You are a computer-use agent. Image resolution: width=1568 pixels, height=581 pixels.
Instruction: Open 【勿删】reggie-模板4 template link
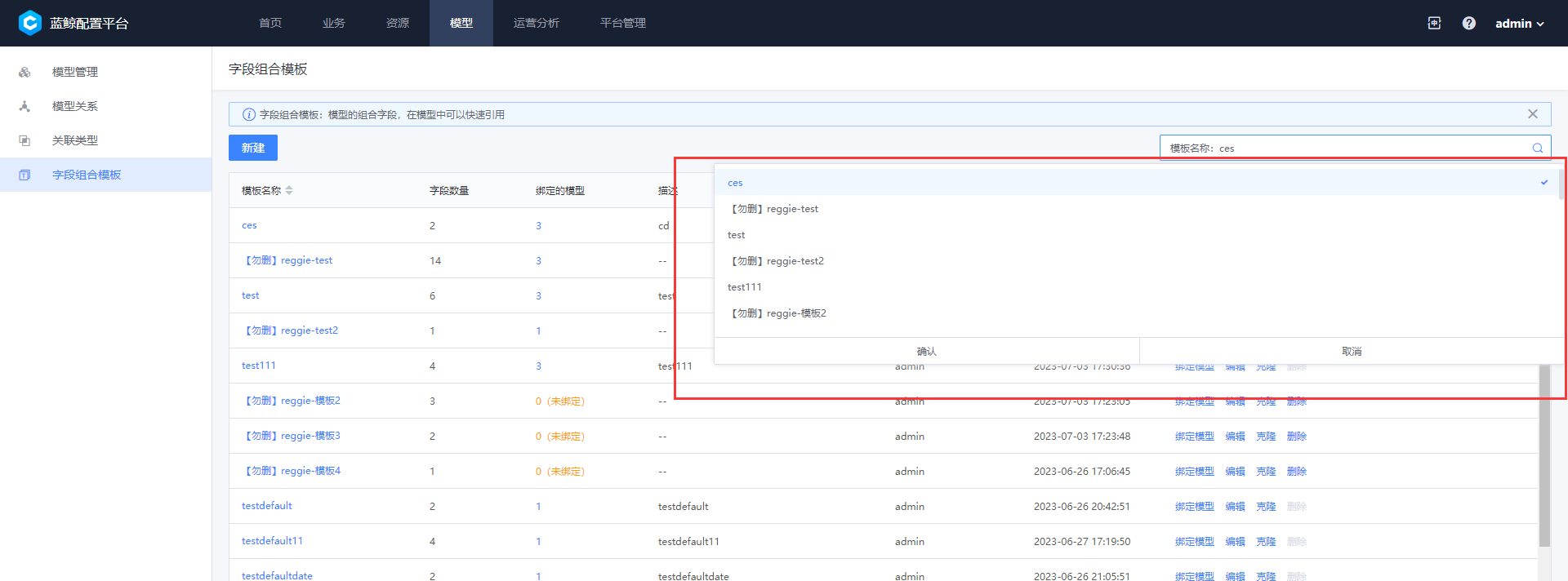tap(292, 471)
